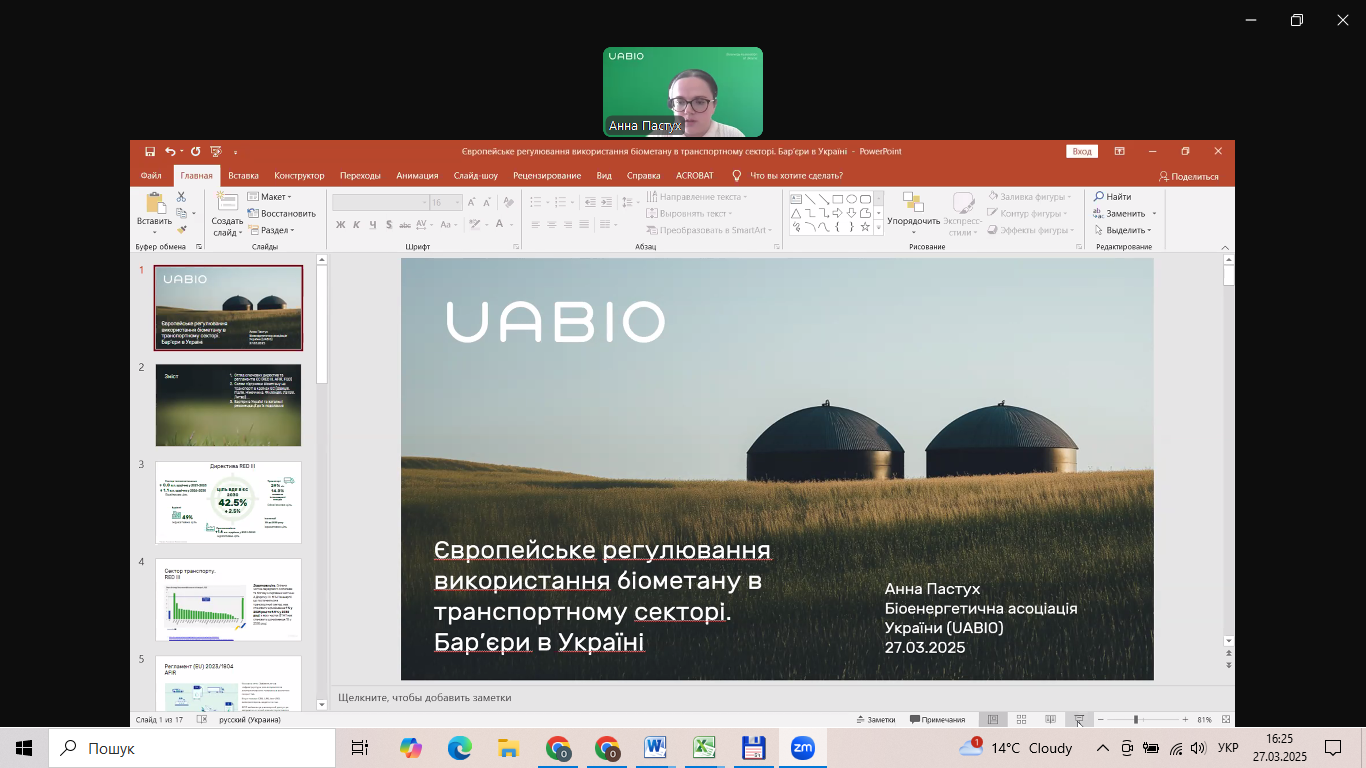Image resolution: width=1366 pixels, height=768 pixels.
Task: Open Microsoft Edge from the taskbar
Action: click(460, 747)
